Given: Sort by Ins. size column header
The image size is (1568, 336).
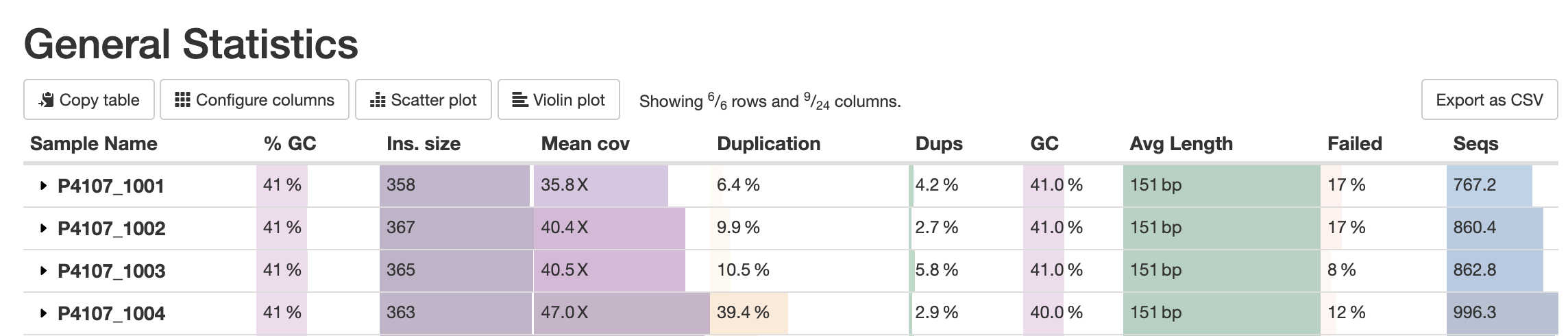Looking at the screenshot, I should pos(424,144).
